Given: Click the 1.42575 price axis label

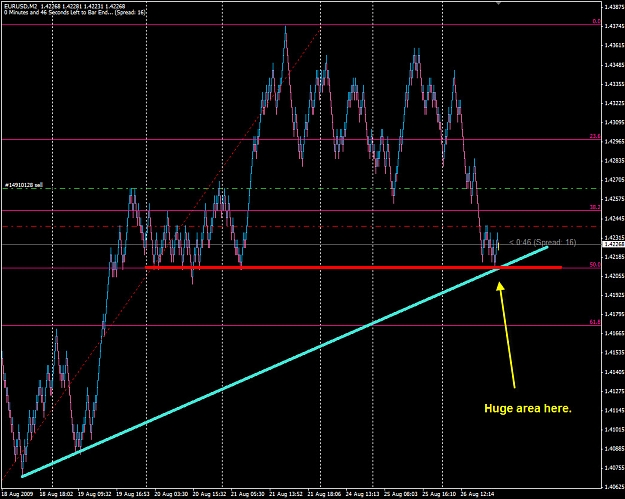Looking at the screenshot, I should (x=614, y=199).
